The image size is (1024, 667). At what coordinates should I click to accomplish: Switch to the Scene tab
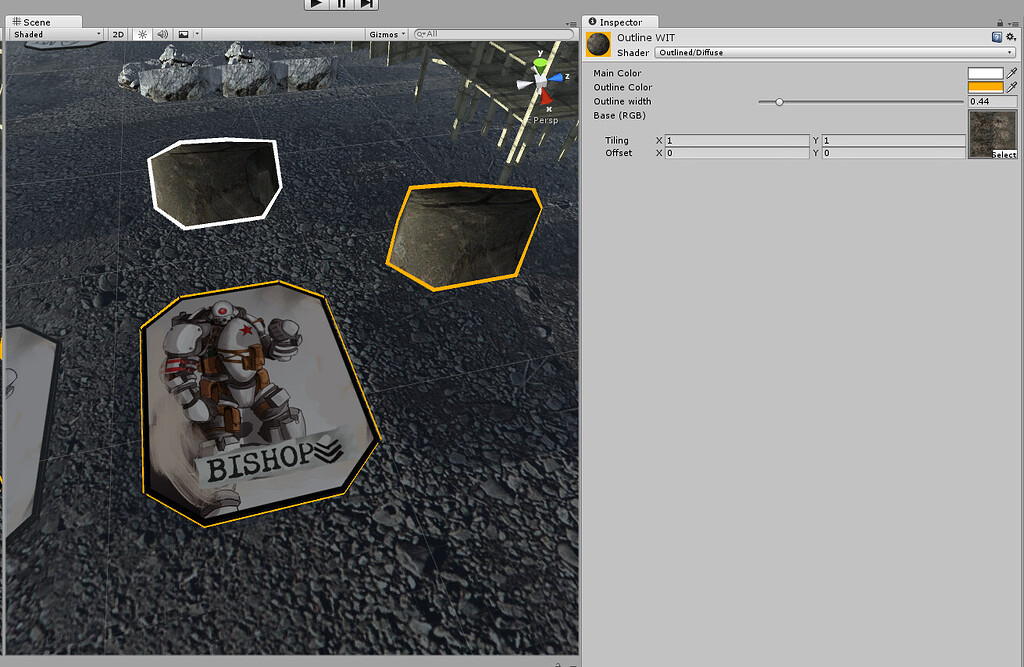click(42, 20)
